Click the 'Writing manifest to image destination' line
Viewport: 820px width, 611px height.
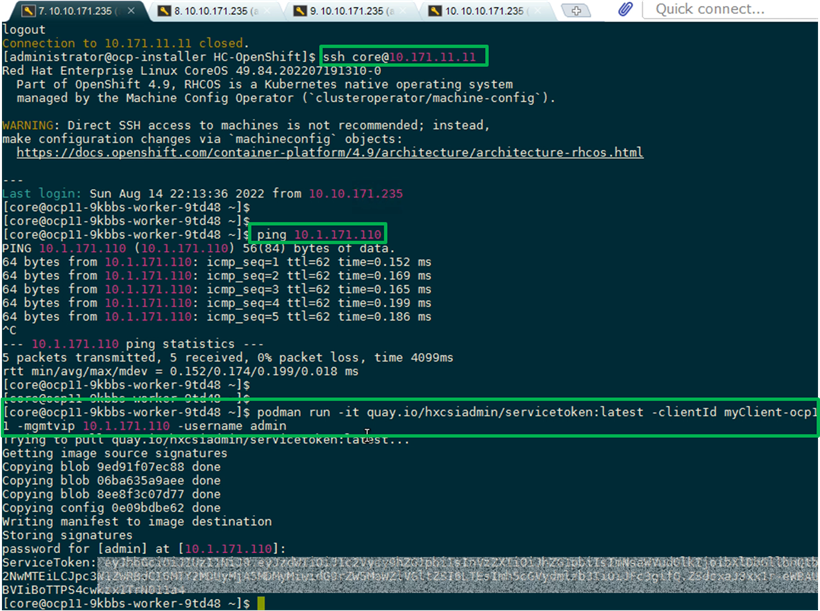click(137, 521)
